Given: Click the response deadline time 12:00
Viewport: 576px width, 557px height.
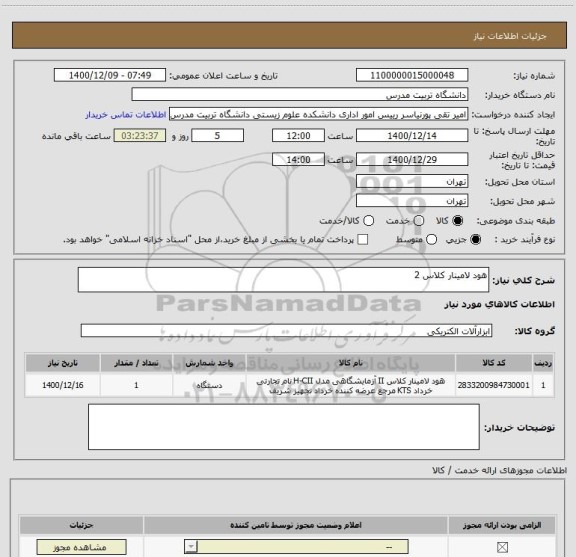Looking at the screenshot, I should click(298, 136).
